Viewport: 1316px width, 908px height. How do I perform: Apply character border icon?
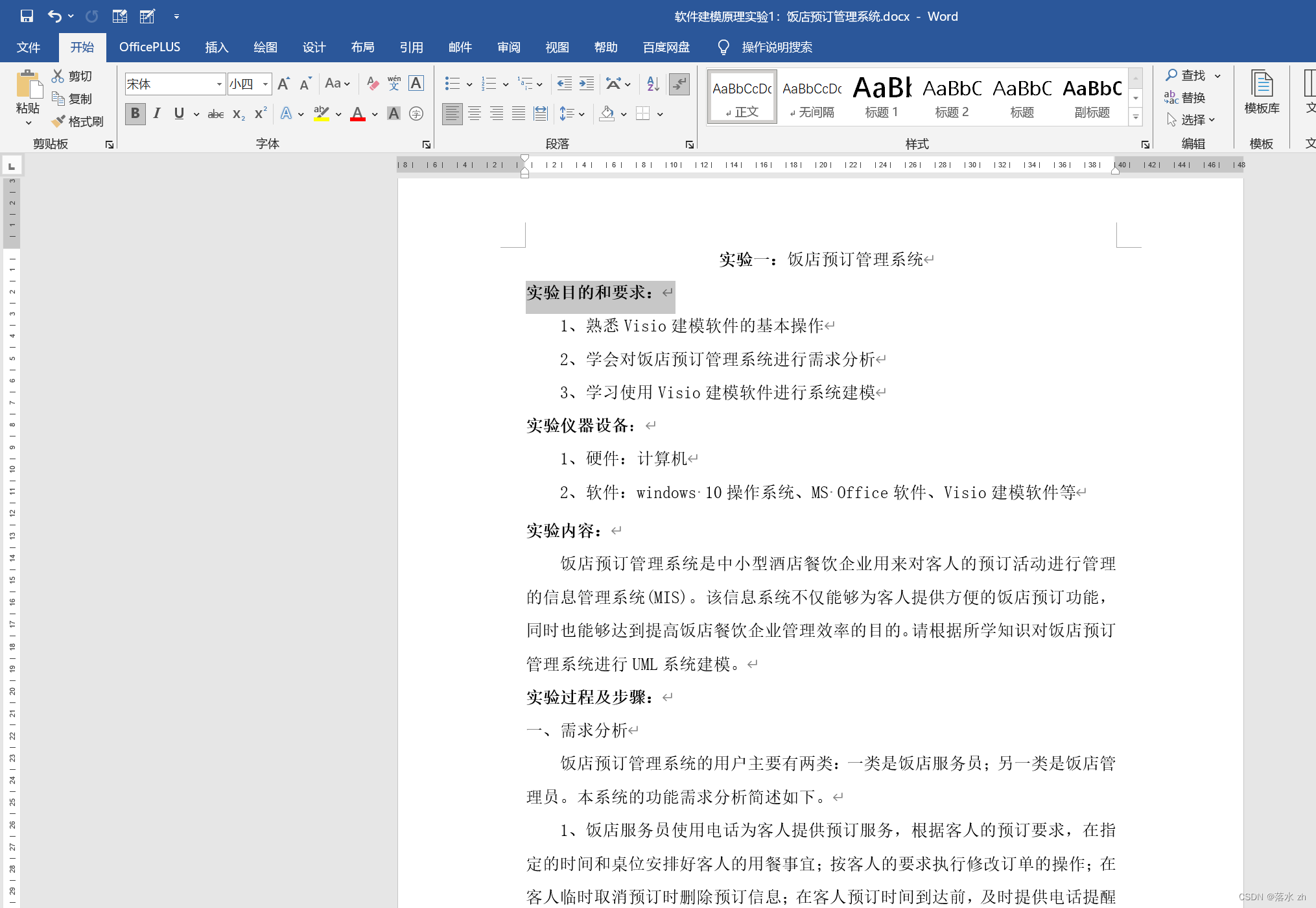click(x=416, y=84)
